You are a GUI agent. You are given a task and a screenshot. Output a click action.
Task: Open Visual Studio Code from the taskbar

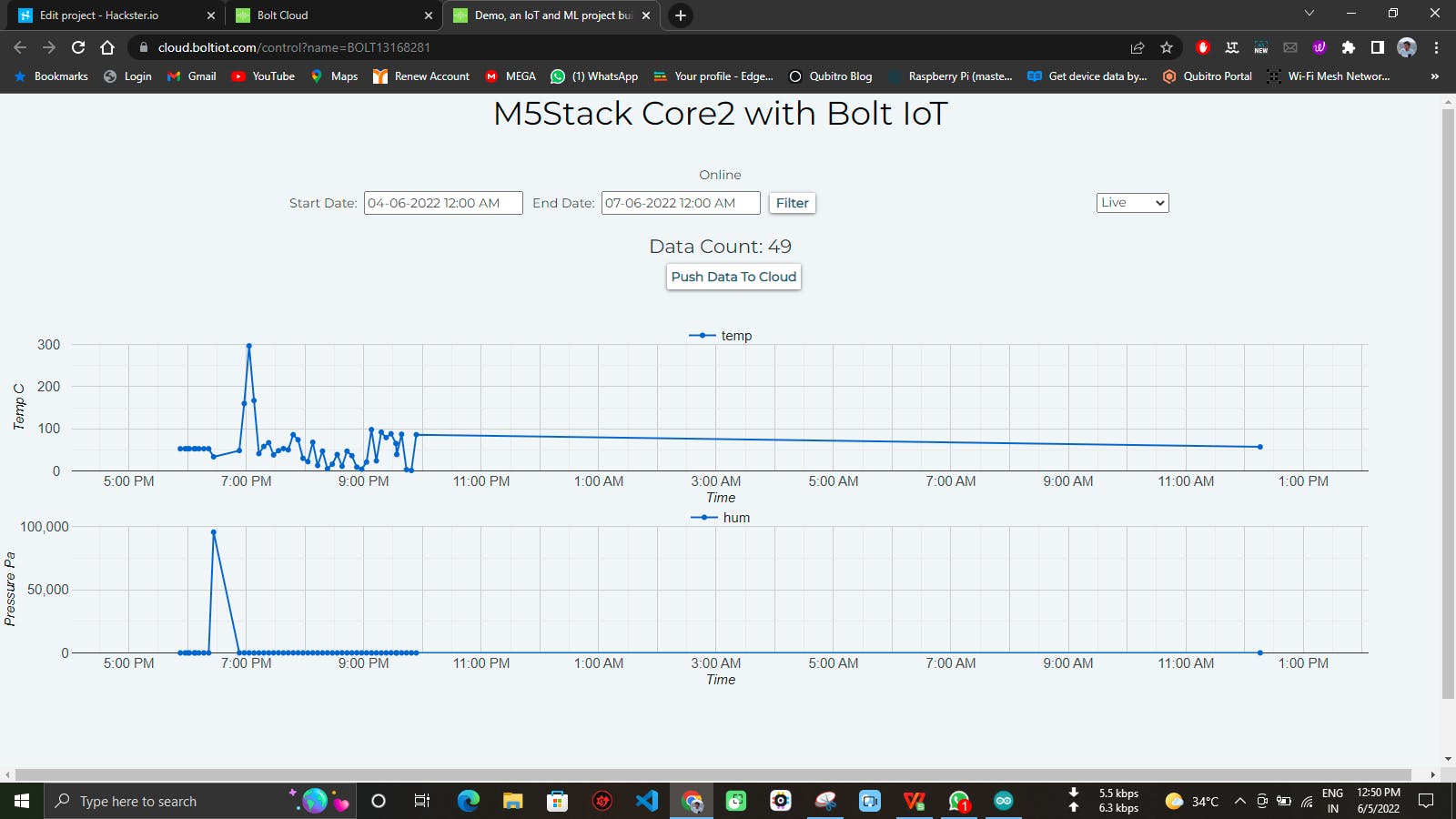pyautogui.click(x=647, y=801)
